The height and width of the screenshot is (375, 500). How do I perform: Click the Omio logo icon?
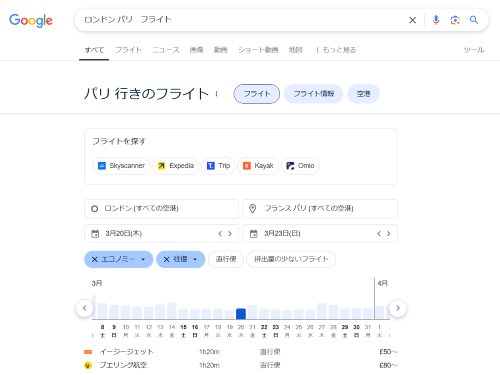290,166
